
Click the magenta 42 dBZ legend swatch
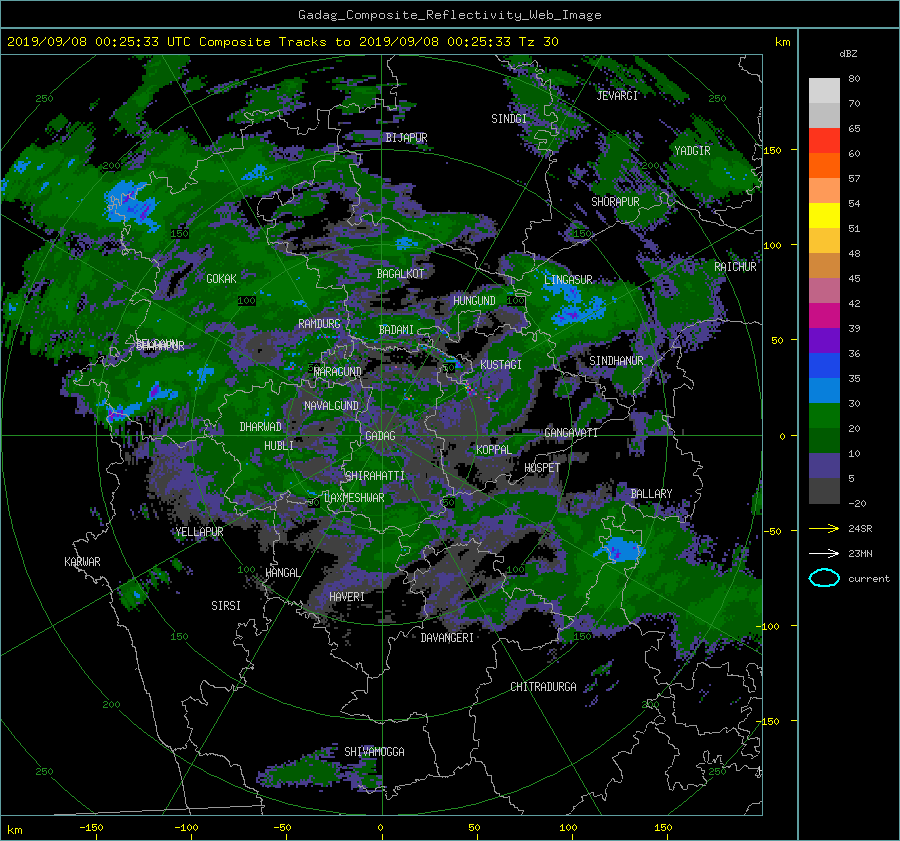click(824, 315)
